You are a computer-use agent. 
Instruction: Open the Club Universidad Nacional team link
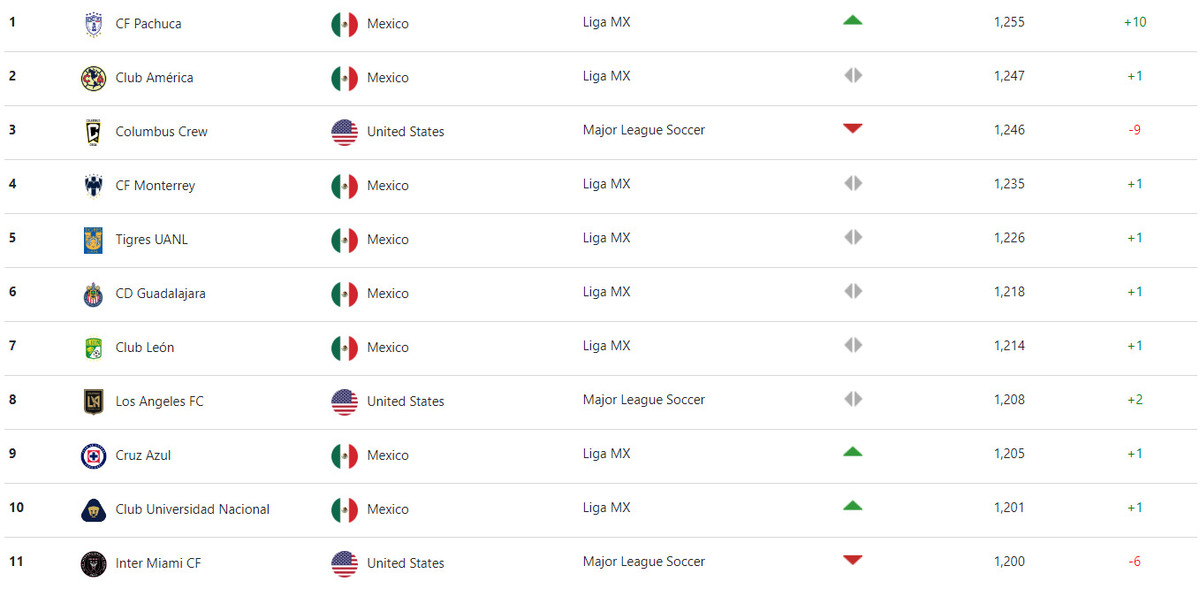(193, 509)
